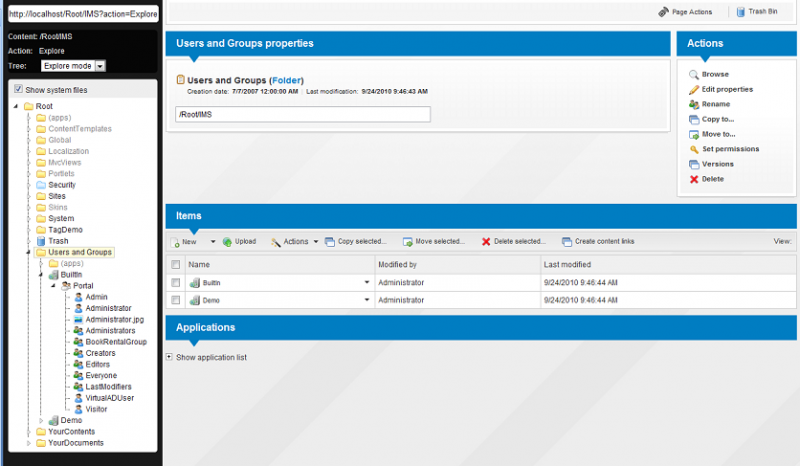Click the Everyone group icon in tree
This screenshot has height=466, width=800.
point(78,375)
